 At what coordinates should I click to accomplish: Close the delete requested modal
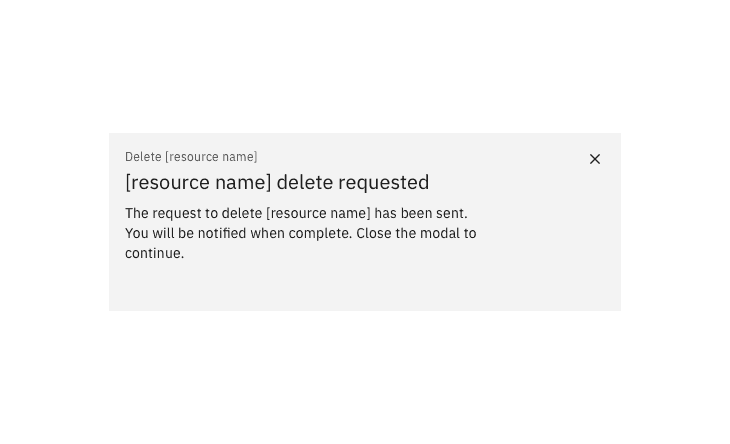pyautogui.click(x=595, y=159)
